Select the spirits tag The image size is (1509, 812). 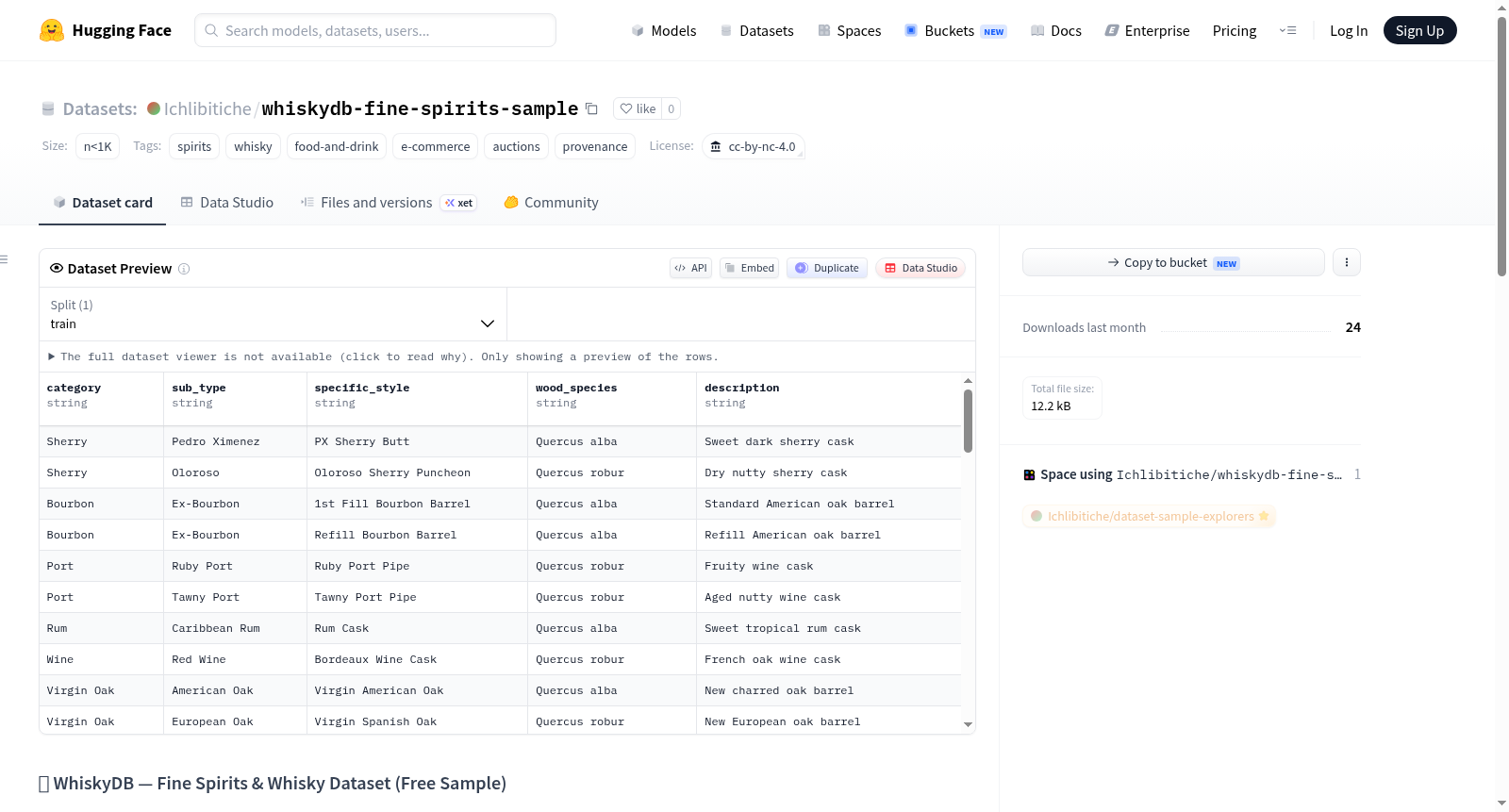click(x=194, y=146)
